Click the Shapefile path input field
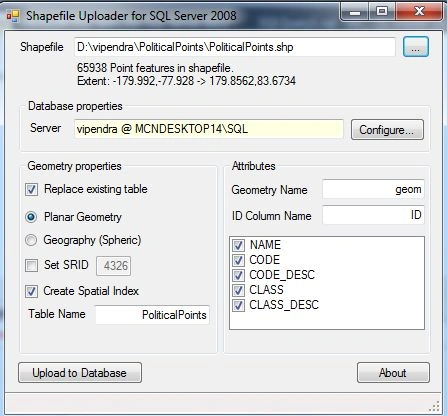The image size is (447, 416). coord(235,47)
